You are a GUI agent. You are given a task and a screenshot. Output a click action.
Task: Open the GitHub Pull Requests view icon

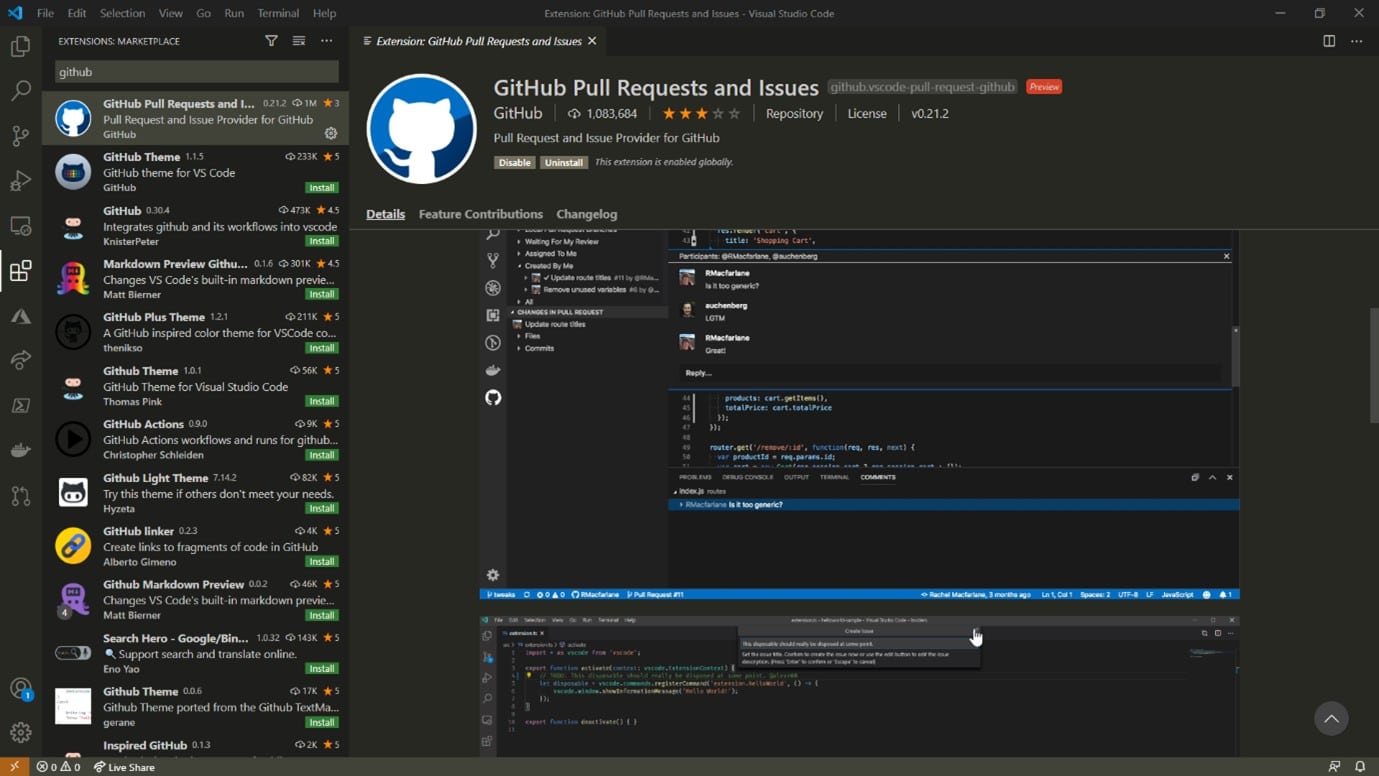[x=20, y=496]
